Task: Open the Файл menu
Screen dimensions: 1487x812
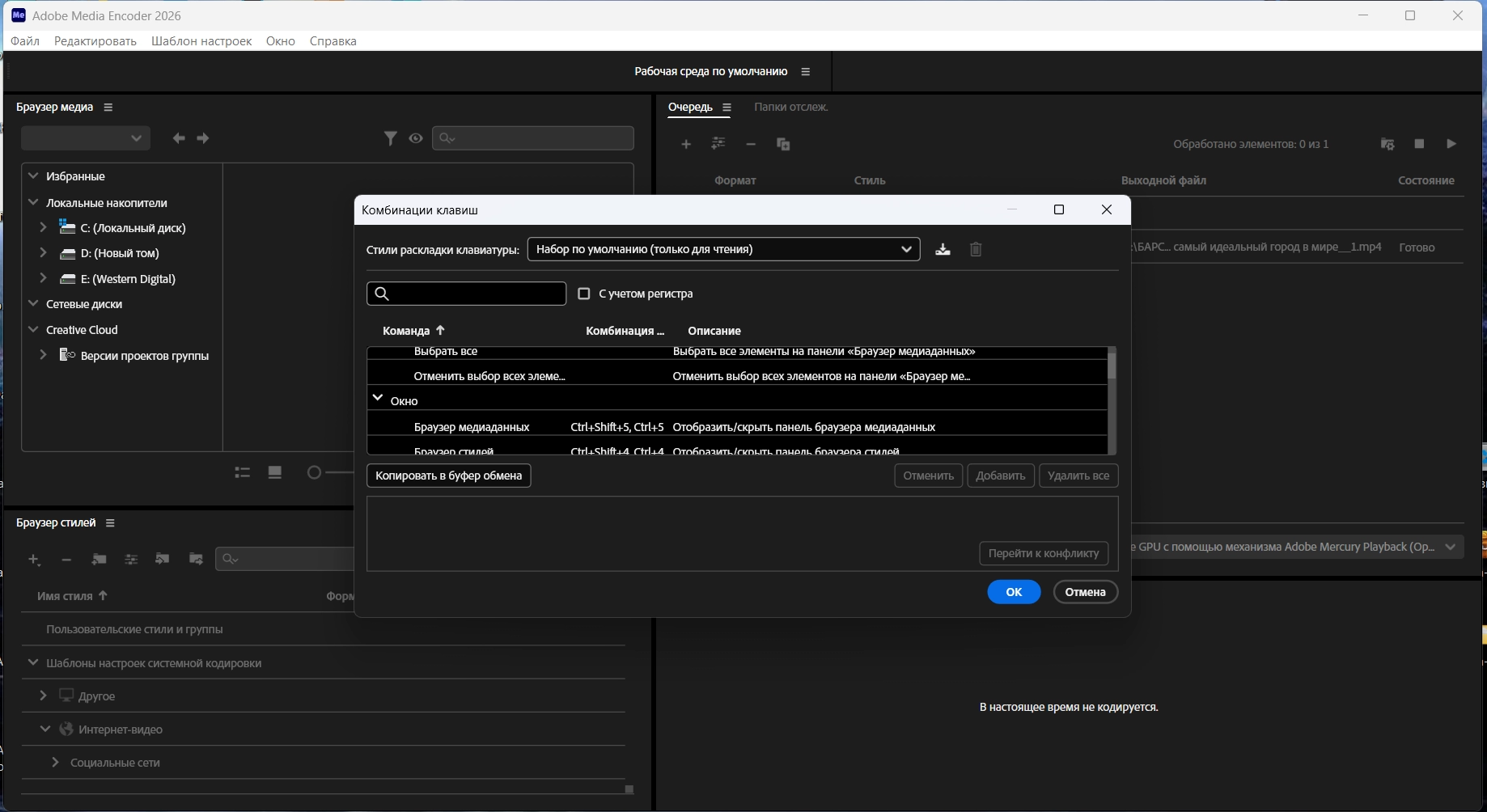Action: point(25,41)
